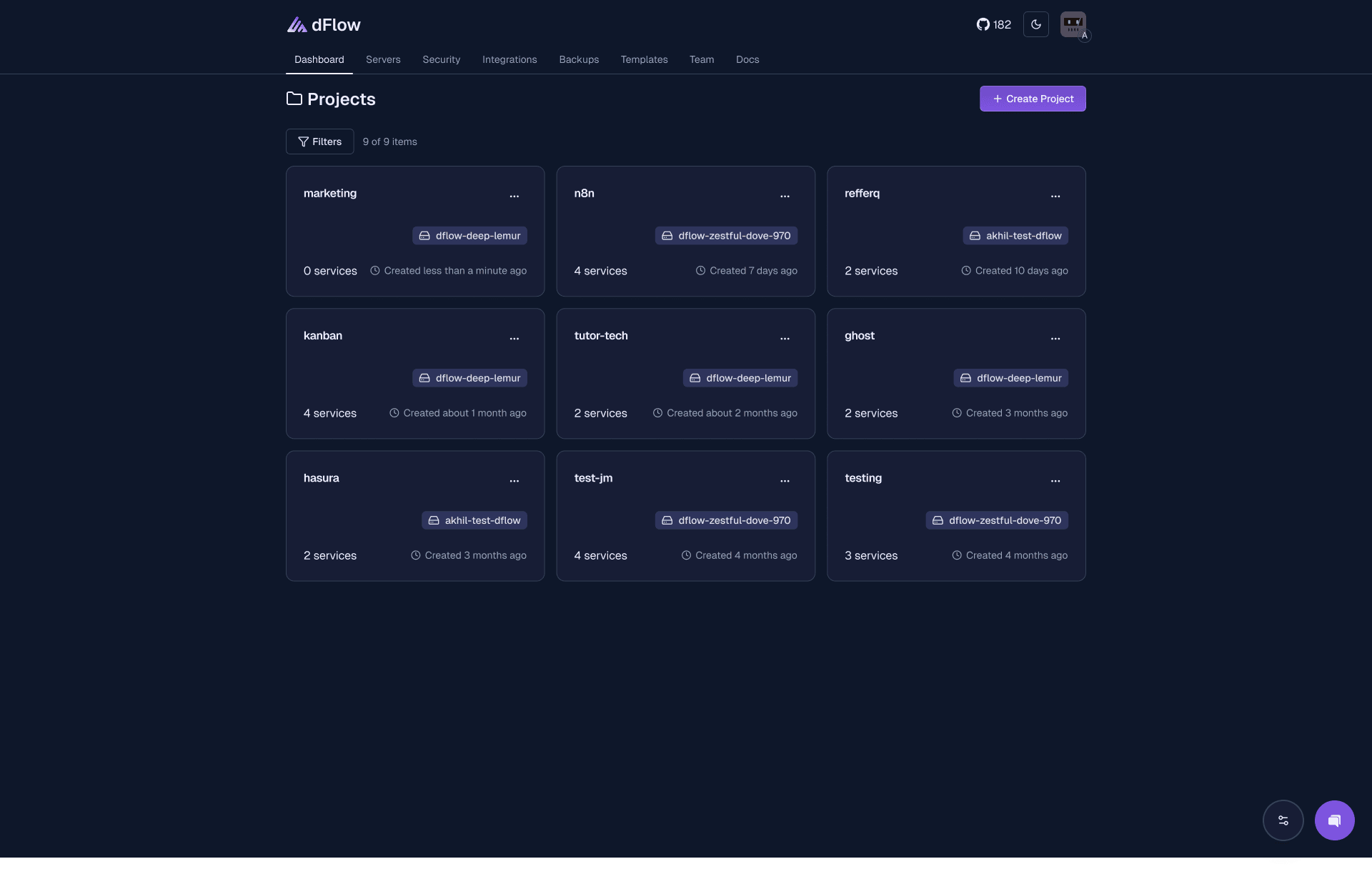Viewport: 1372px width, 869px height.
Task: Click the folder icon beside Projects heading
Action: point(294,99)
